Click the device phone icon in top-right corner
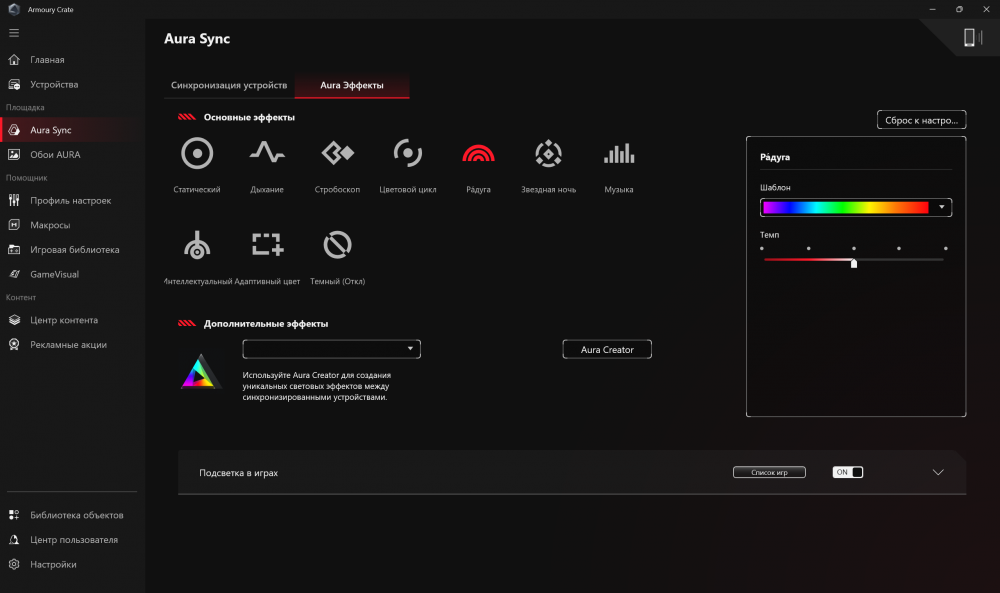The height and width of the screenshot is (593, 1000). (x=968, y=38)
